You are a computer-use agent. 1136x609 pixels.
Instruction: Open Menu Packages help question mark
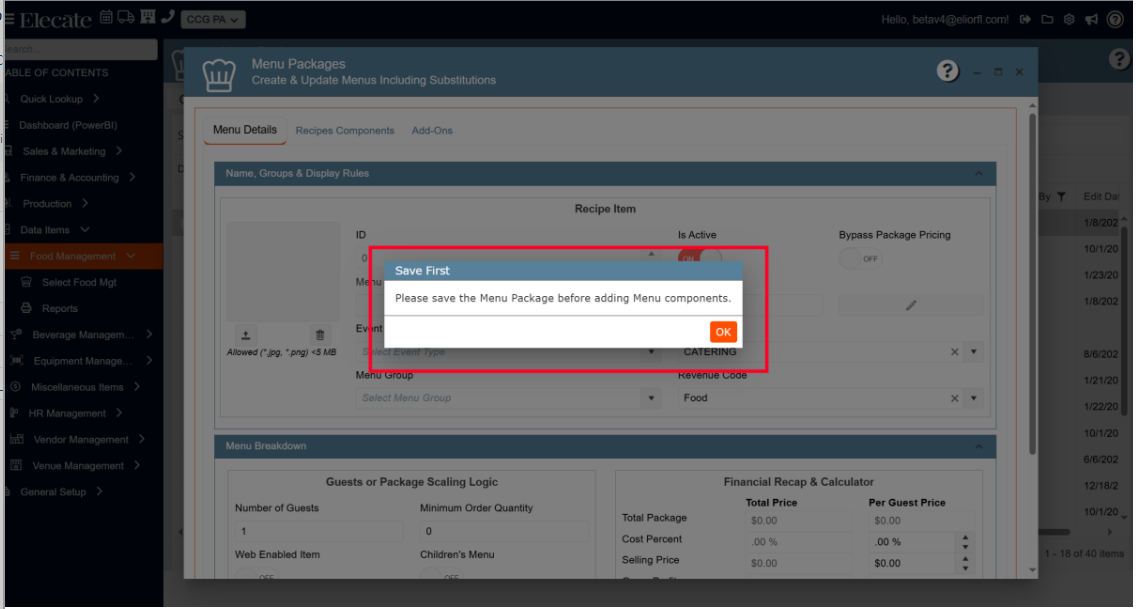pos(947,71)
